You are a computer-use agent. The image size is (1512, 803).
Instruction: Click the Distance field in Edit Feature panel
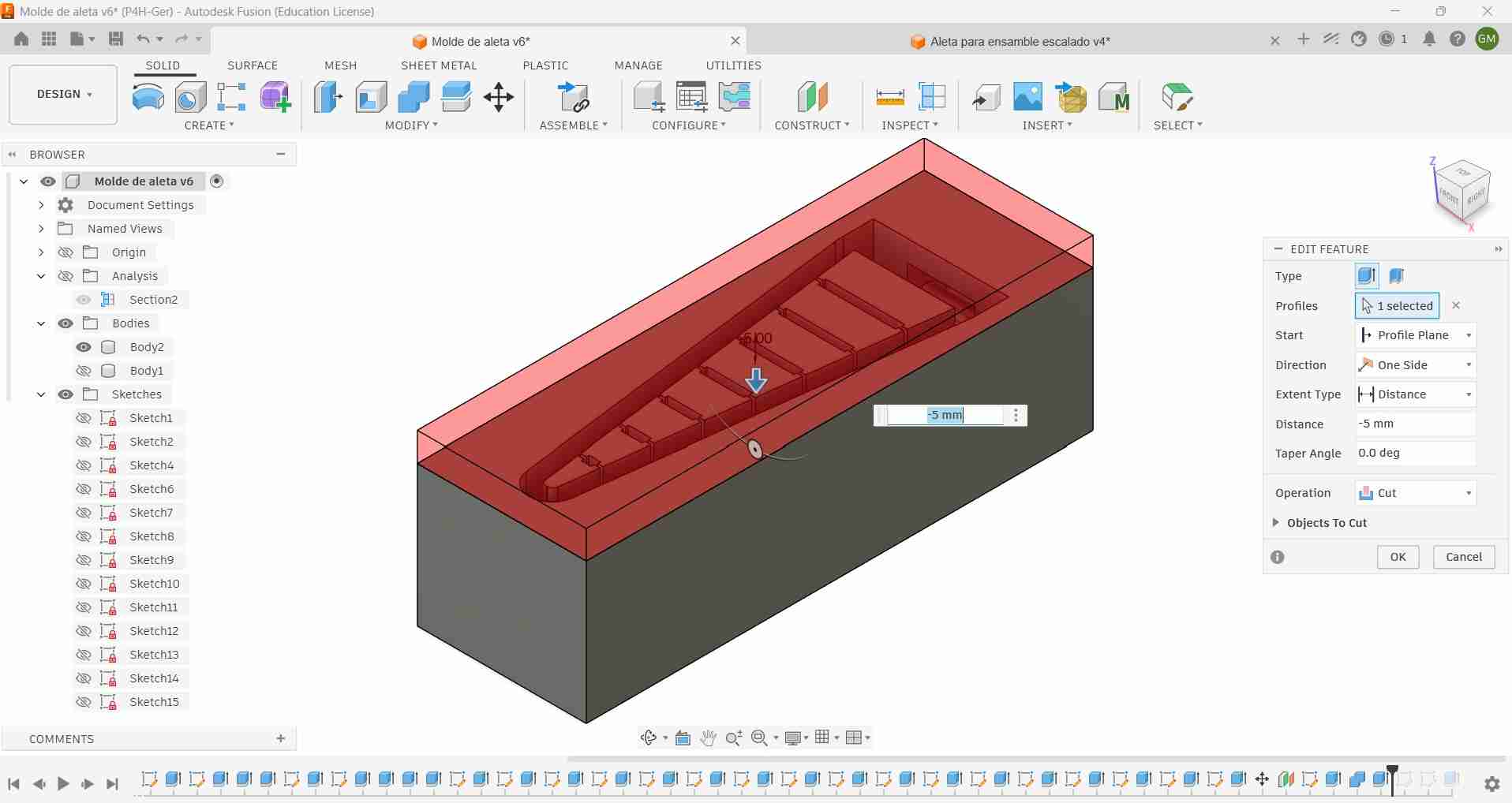1416,424
